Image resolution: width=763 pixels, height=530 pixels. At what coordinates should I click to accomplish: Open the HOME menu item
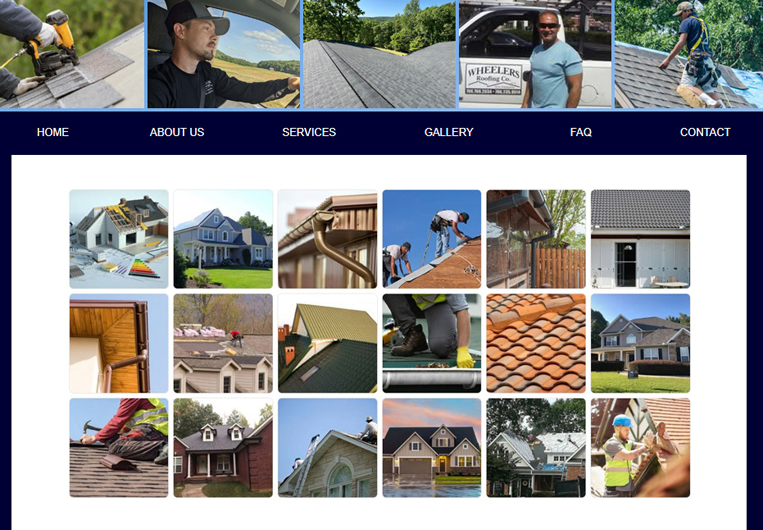click(53, 132)
